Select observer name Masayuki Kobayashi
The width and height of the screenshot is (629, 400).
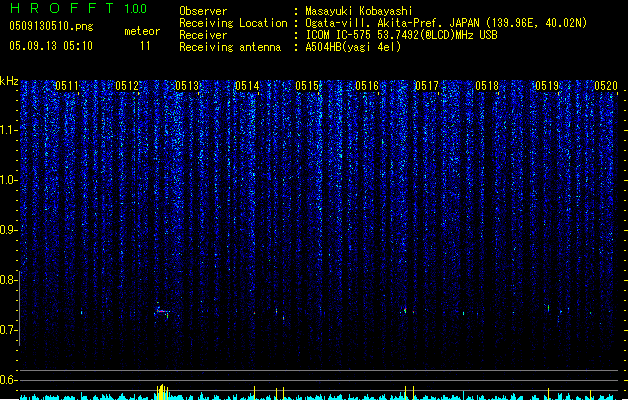point(359,11)
